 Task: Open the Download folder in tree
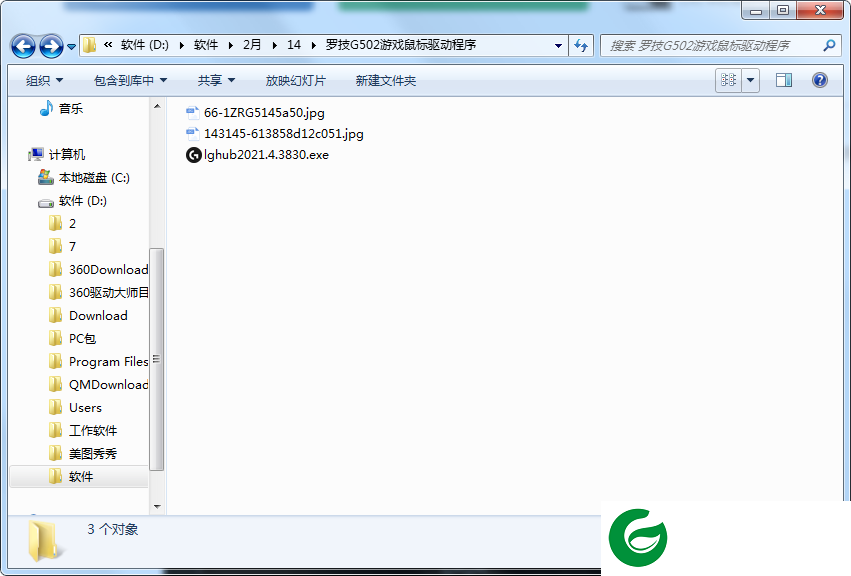(98, 315)
